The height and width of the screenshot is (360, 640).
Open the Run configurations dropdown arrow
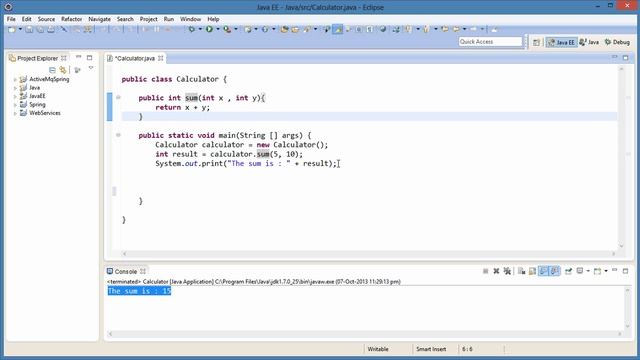[218, 29]
